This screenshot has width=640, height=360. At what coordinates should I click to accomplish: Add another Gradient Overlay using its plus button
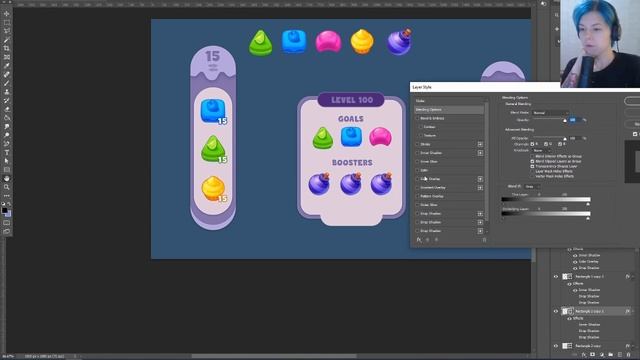tap(480, 187)
